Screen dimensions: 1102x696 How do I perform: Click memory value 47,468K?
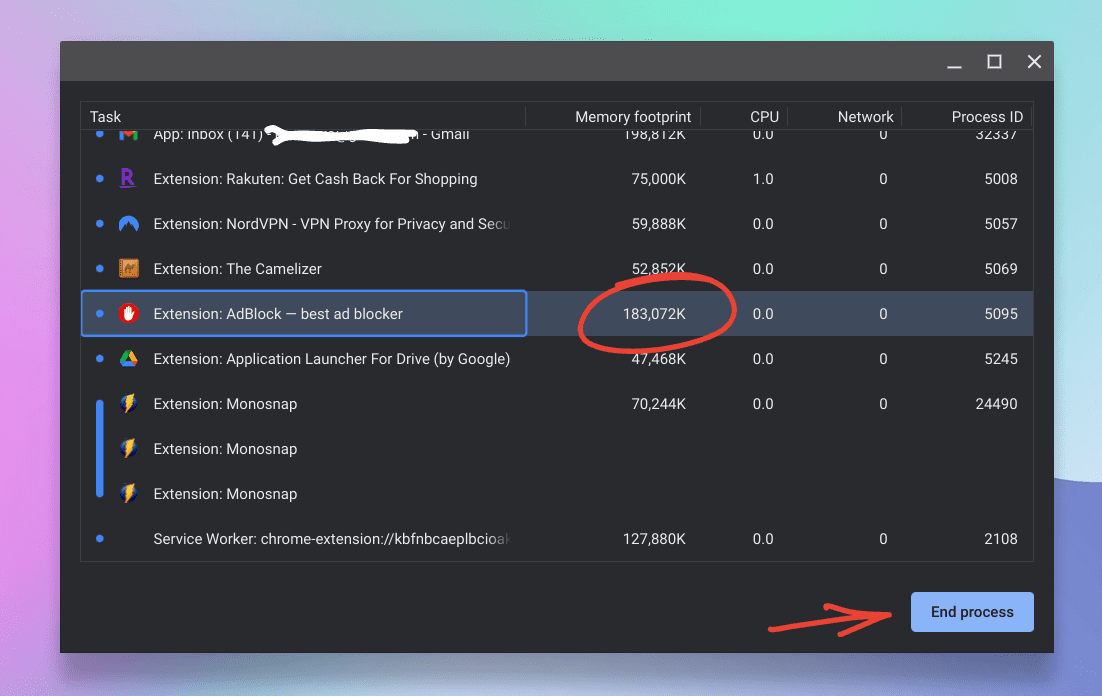coord(658,359)
